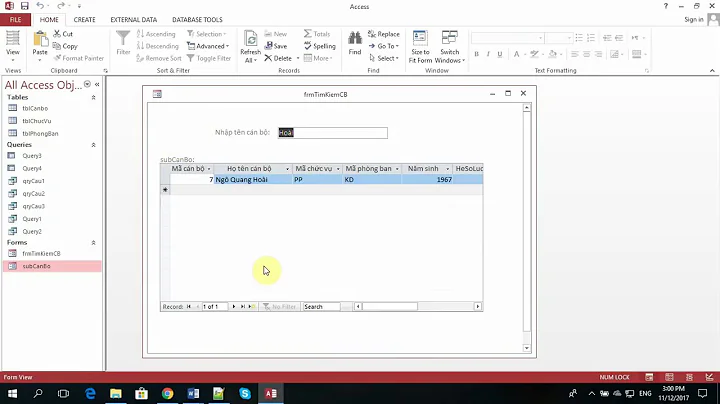
Task: Switch to EXTERNAL DATA tab
Action: 134,20
